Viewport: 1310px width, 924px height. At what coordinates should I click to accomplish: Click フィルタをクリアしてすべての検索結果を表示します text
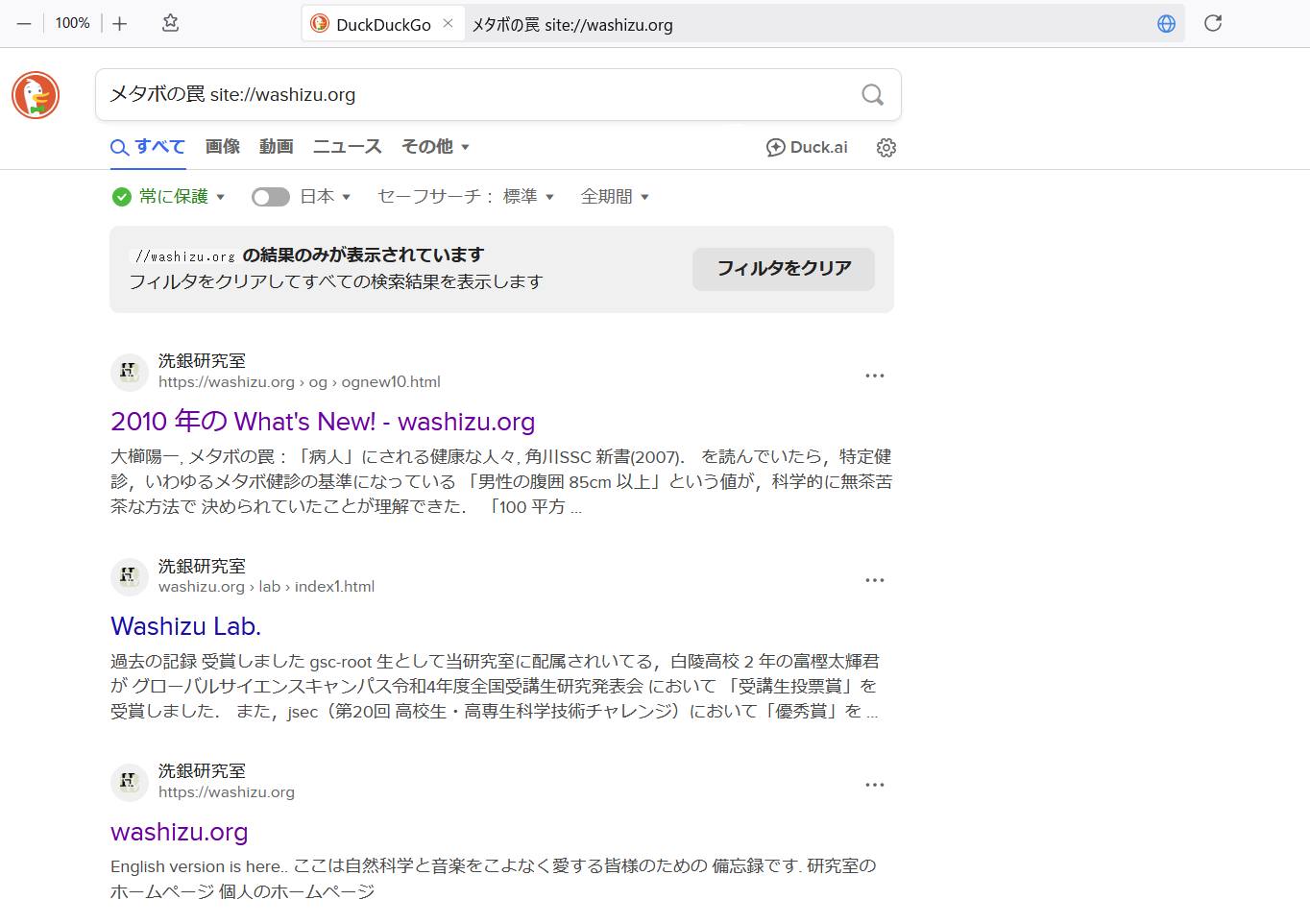pos(336,281)
